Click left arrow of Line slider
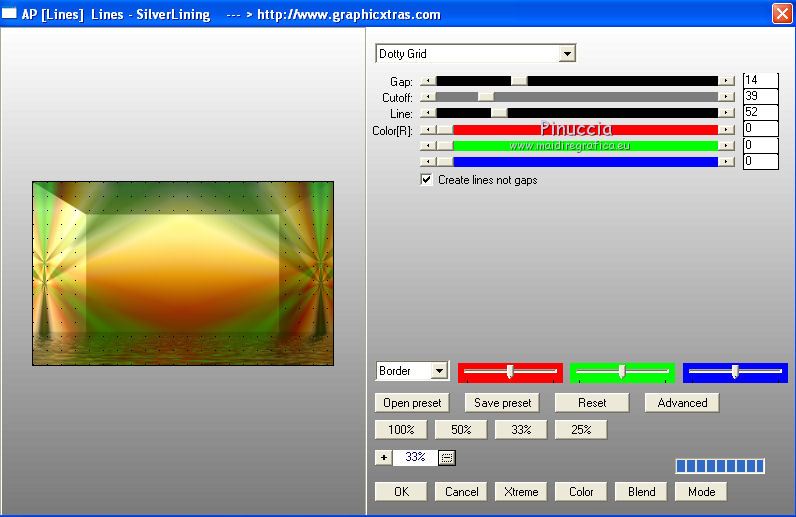Image resolution: width=796 pixels, height=517 pixels. 428,113
